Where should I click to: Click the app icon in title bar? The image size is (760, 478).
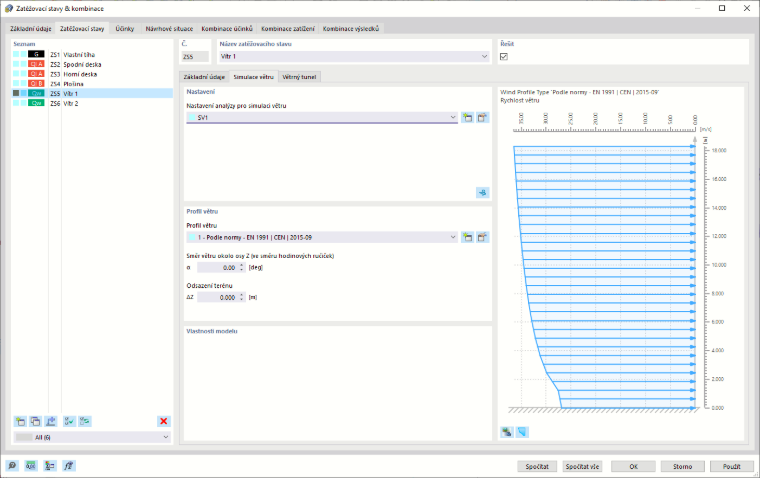9,8
